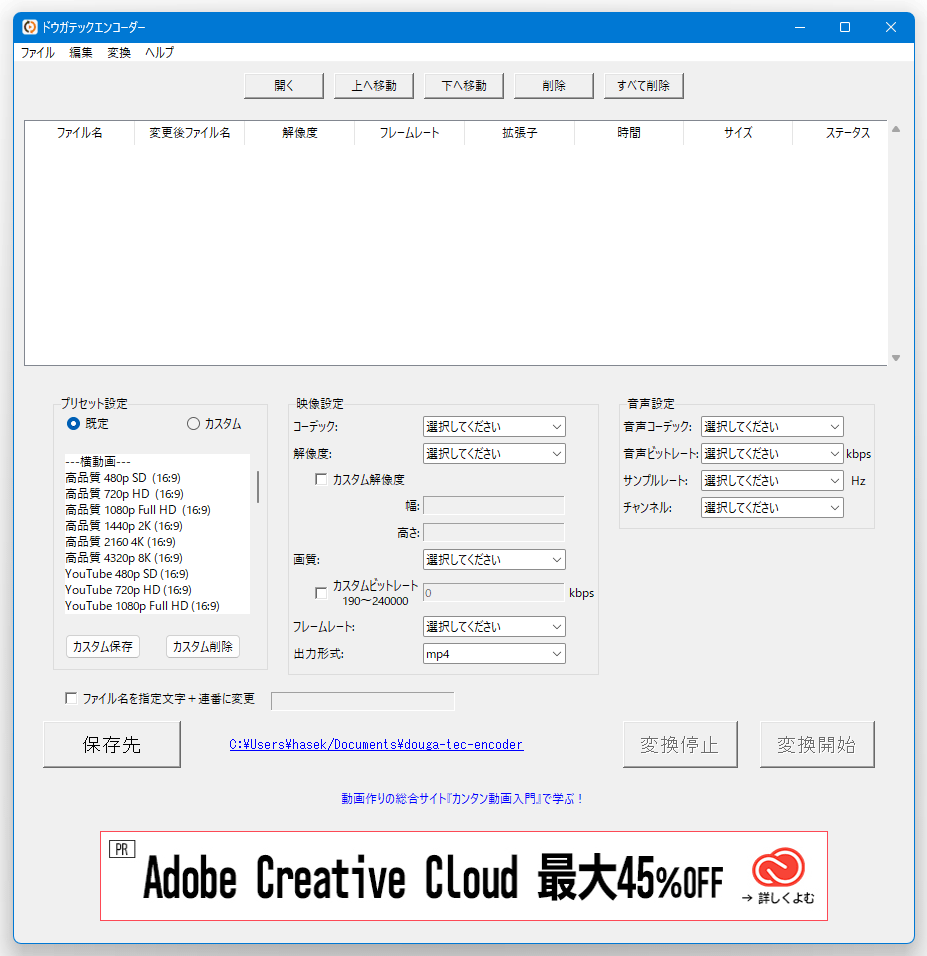
Task: Enable the カスタム解像度 checkbox
Action: (x=321, y=479)
